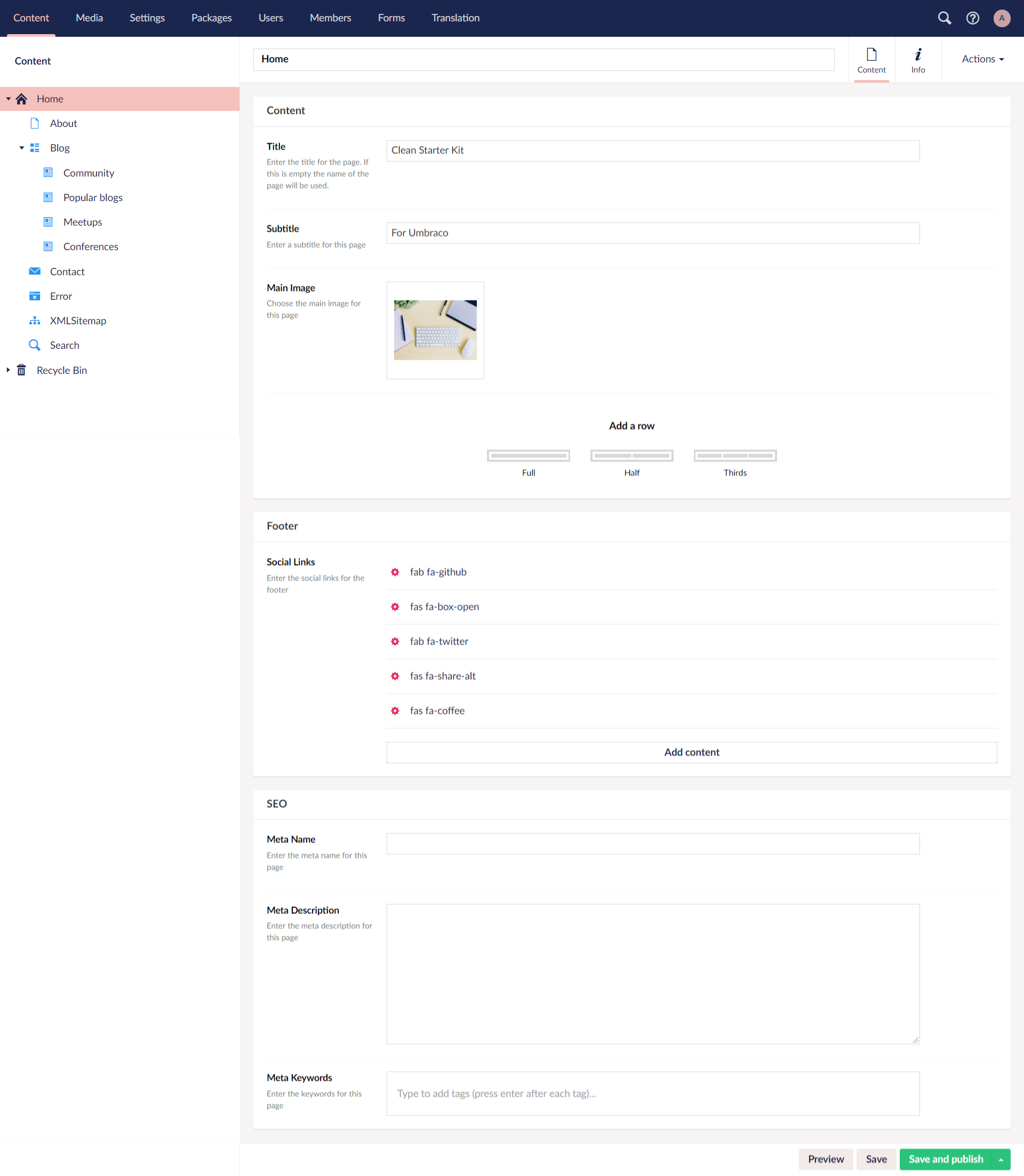Open the Actions dropdown
This screenshot has width=1024, height=1176.
click(x=982, y=59)
